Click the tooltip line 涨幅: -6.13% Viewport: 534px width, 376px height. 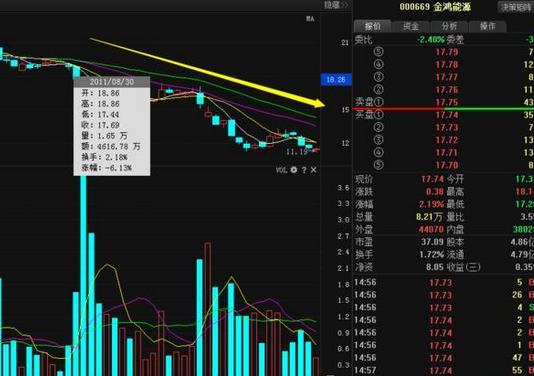pos(106,168)
